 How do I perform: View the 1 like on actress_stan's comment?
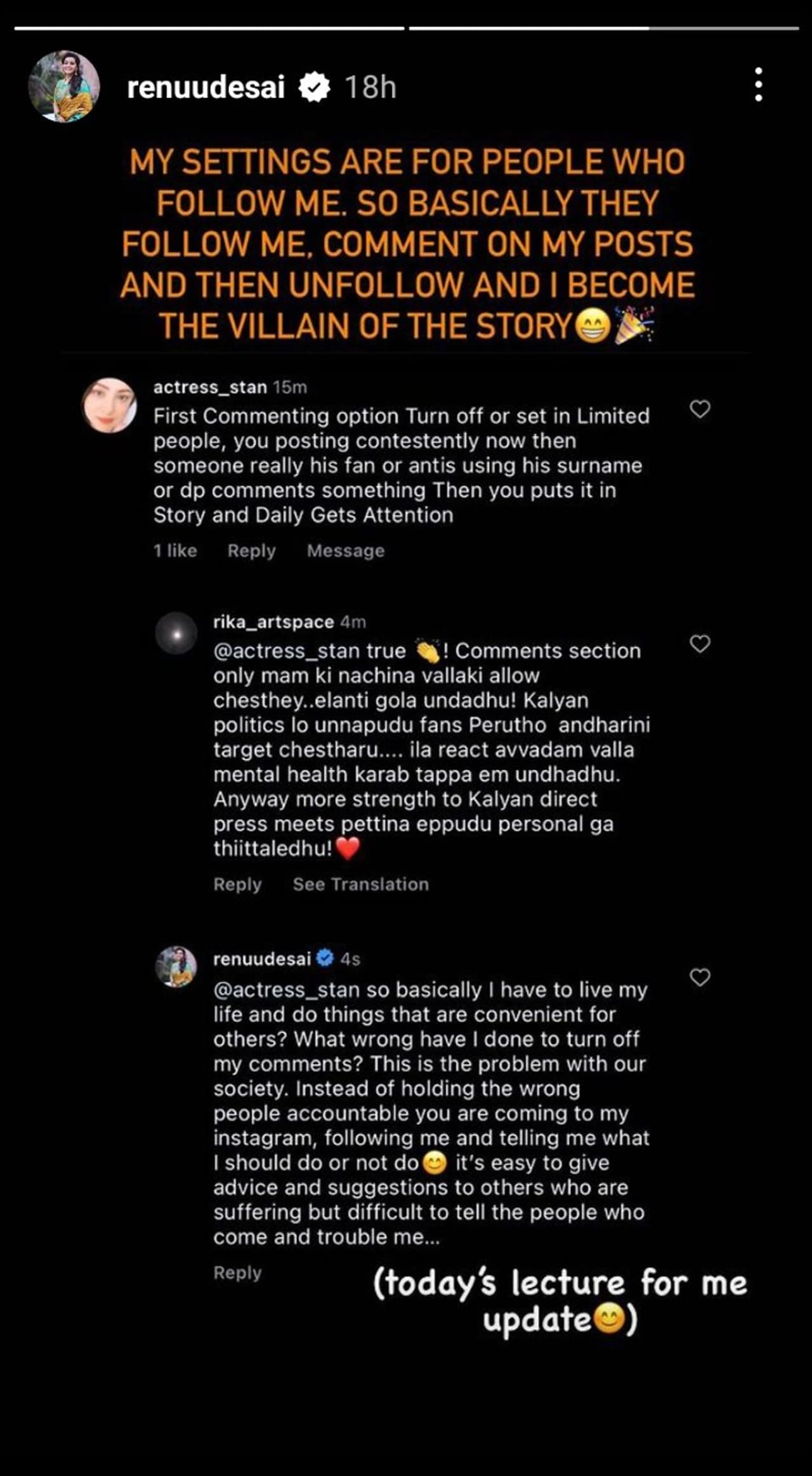coord(175,551)
